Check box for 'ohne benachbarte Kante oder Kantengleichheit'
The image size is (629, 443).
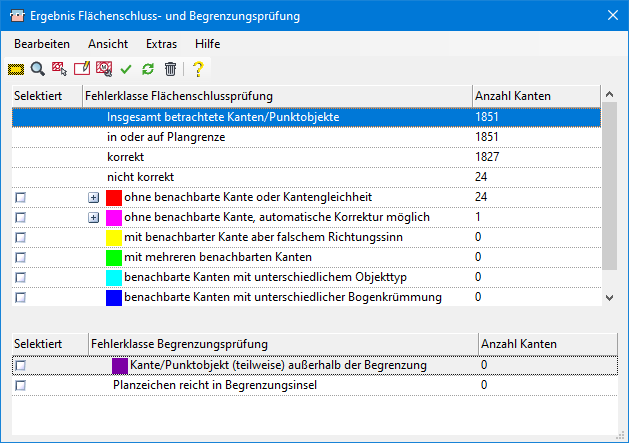pyautogui.click(x=20, y=198)
